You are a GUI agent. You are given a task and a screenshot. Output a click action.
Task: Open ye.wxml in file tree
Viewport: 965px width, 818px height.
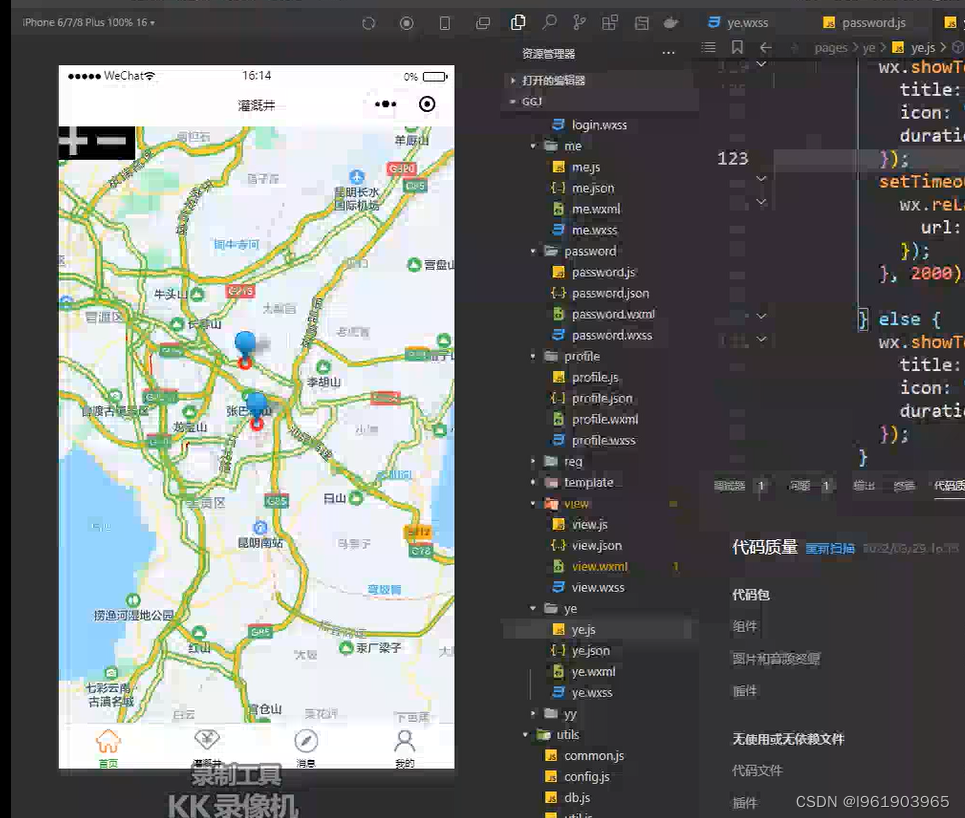tap(593, 672)
